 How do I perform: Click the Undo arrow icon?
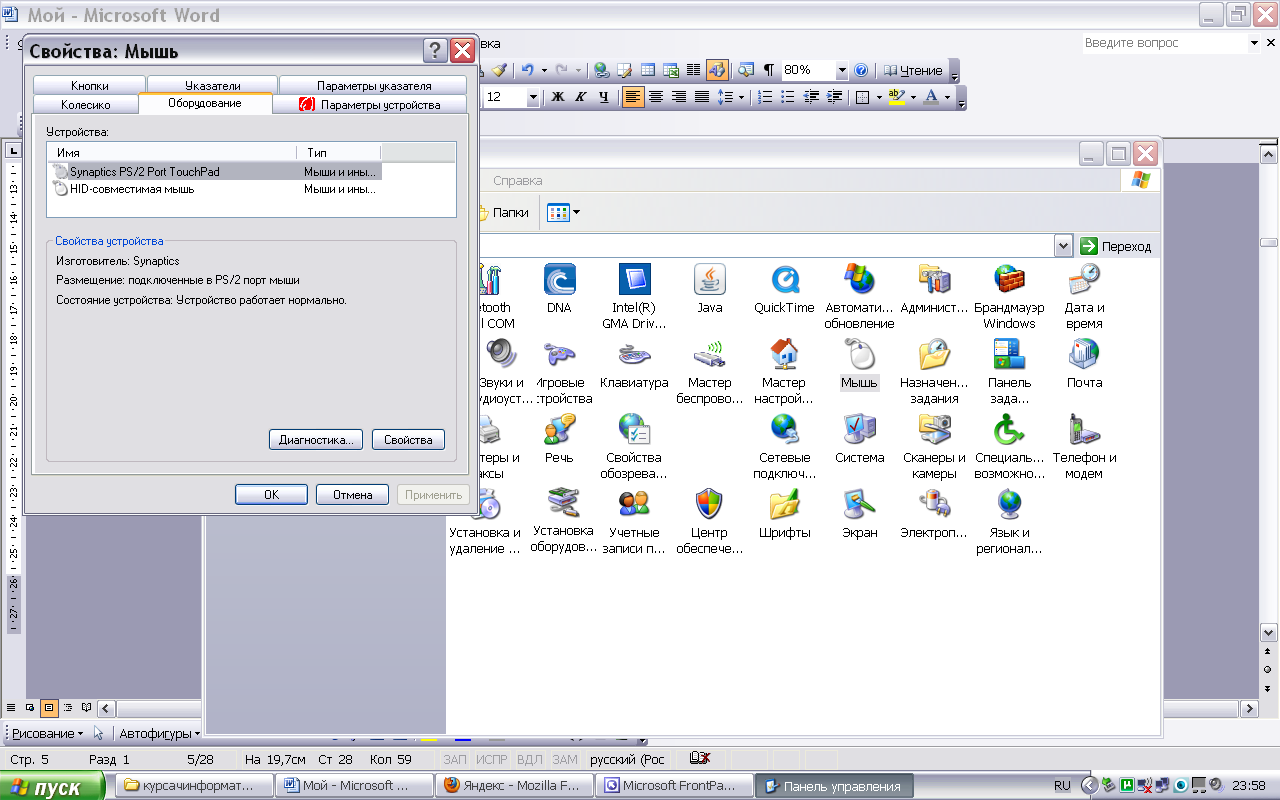pos(526,70)
